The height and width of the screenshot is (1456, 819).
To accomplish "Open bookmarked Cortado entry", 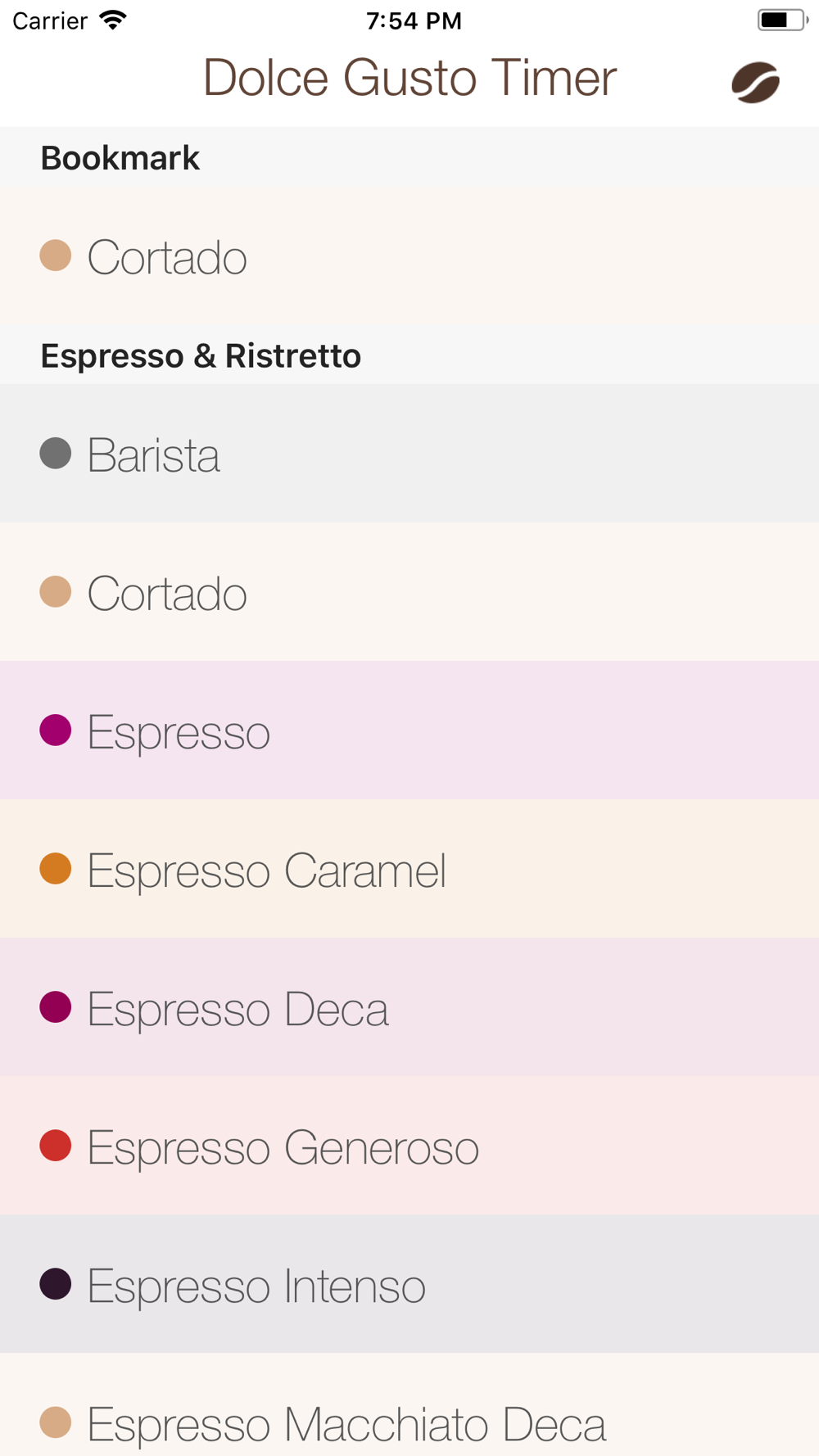I will [x=409, y=256].
